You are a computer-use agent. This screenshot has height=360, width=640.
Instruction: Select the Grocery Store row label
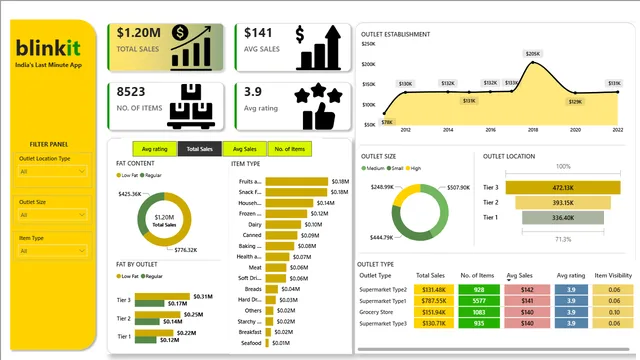click(x=376, y=312)
